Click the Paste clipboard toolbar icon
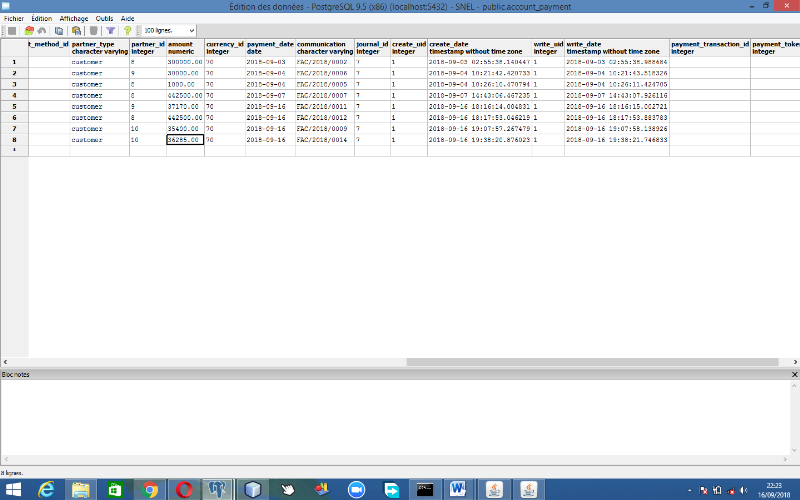This screenshot has height=500, width=800. point(77,31)
